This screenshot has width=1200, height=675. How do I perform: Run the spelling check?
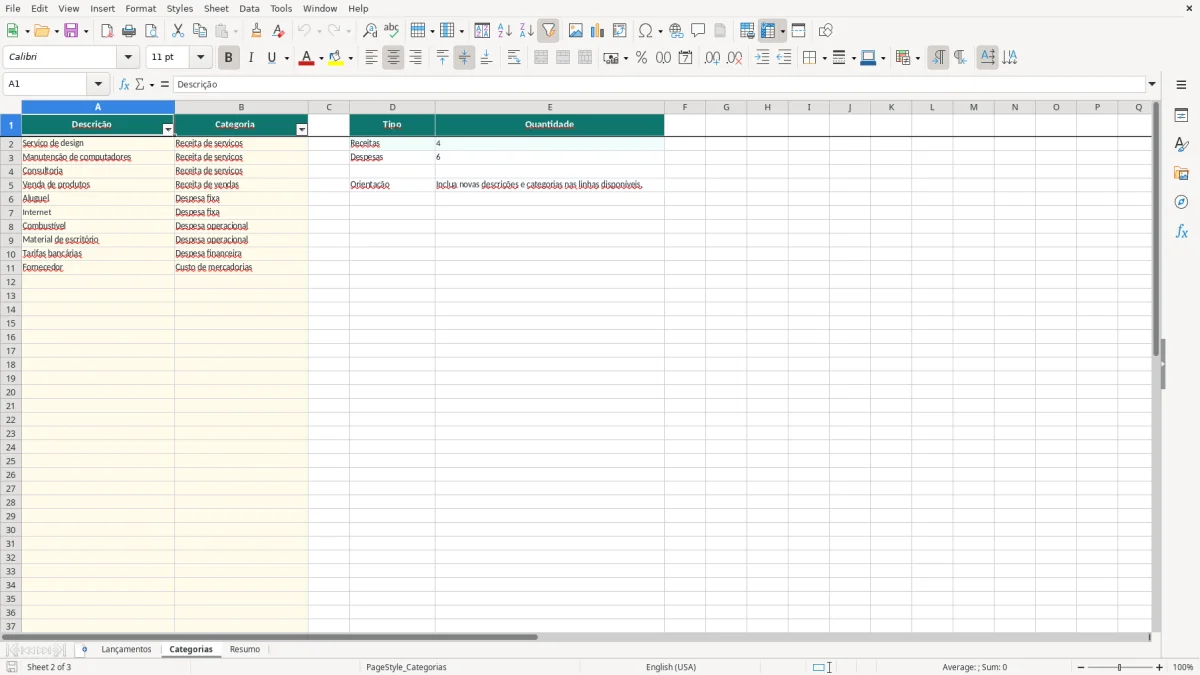(x=392, y=31)
